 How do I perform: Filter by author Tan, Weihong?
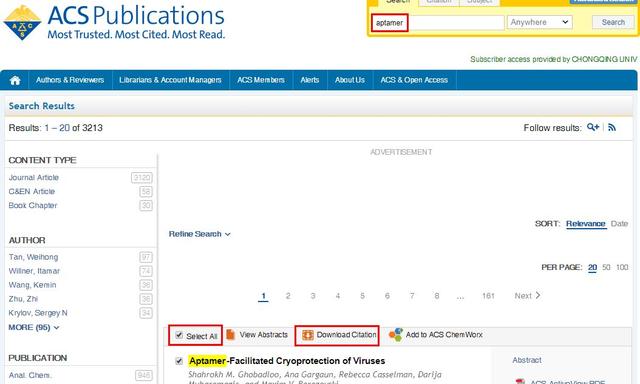click(33, 257)
